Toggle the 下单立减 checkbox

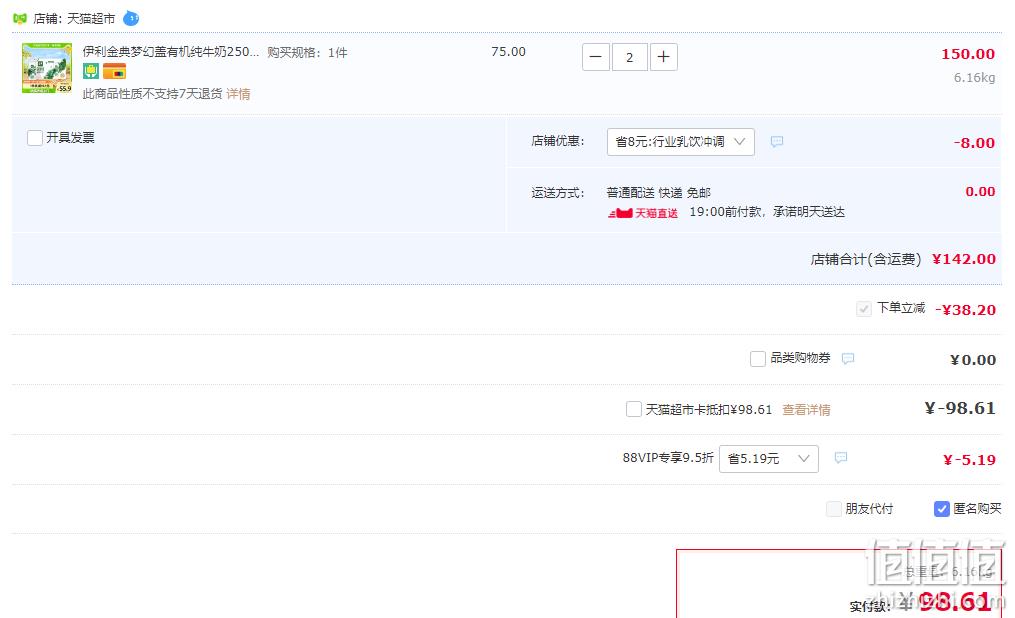pyautogui.click(x=864, y=309)
